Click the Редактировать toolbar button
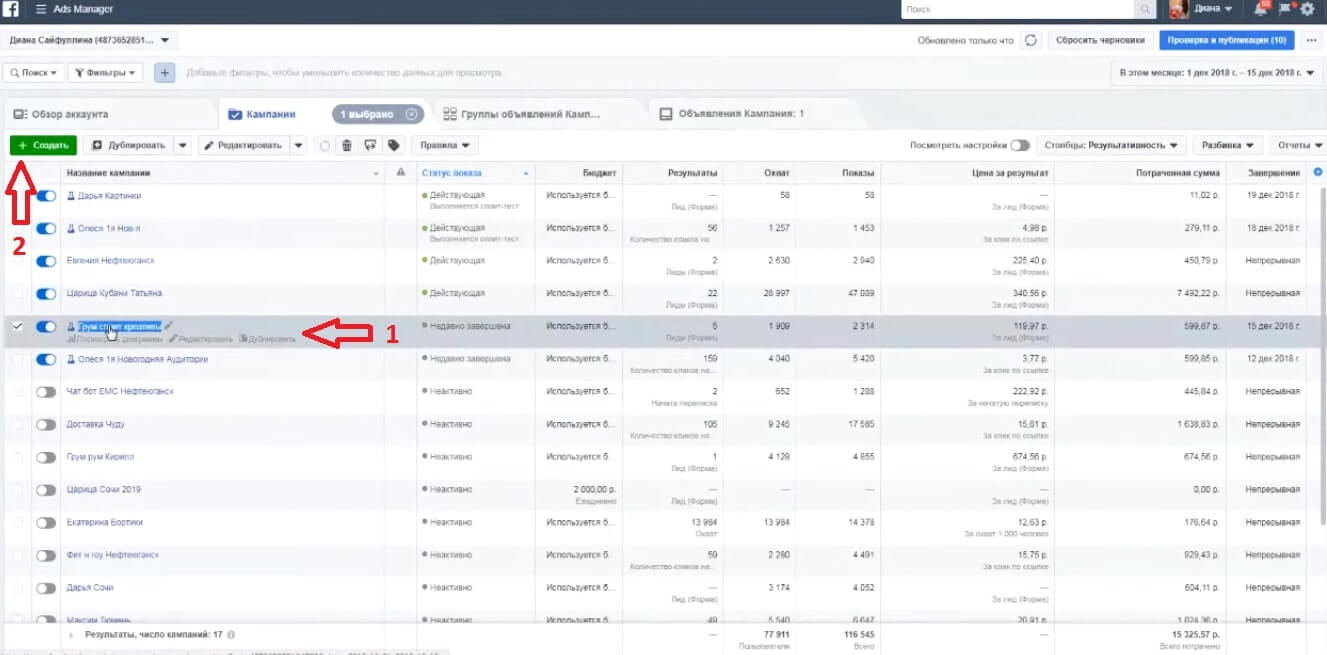Screen dimensions: 1327x655 point(245,145)
